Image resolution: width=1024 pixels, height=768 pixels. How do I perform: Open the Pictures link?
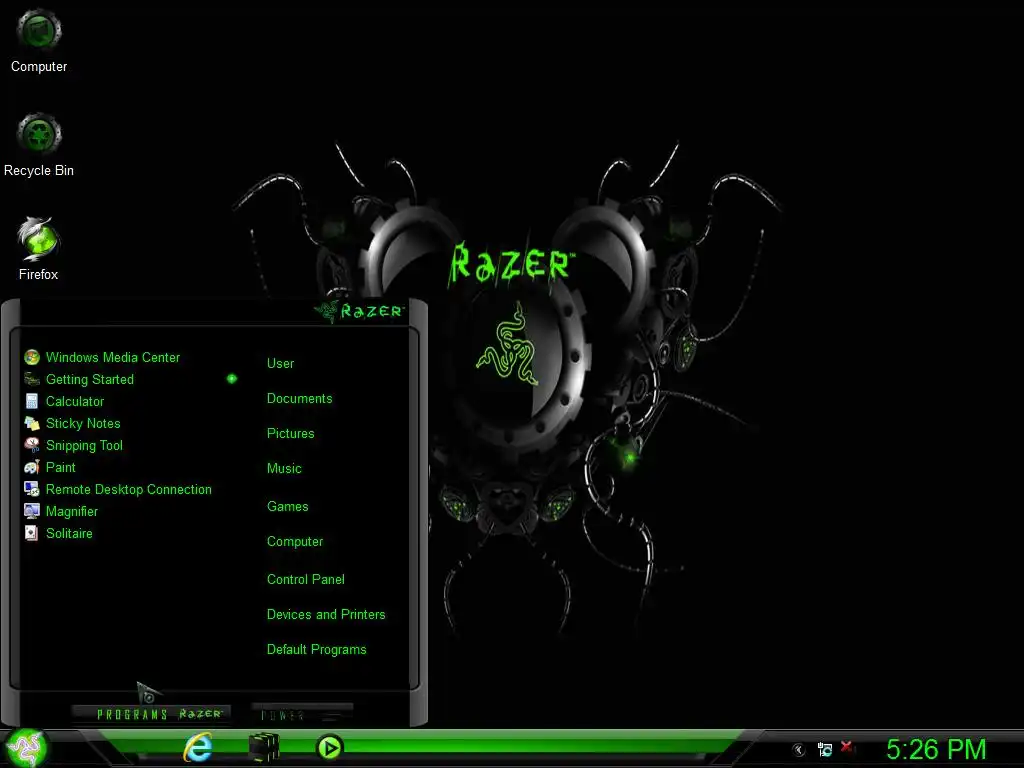(x=291, y=434)
